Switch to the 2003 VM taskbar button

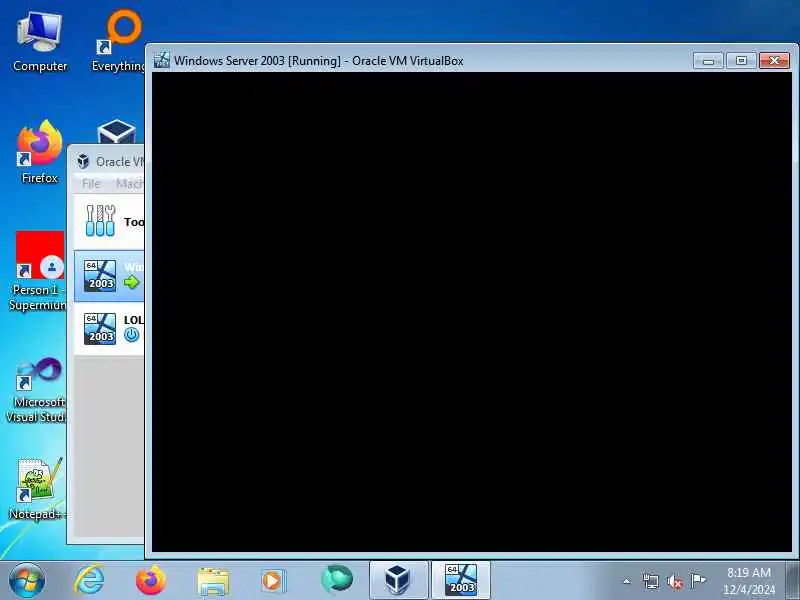(461, 581)
